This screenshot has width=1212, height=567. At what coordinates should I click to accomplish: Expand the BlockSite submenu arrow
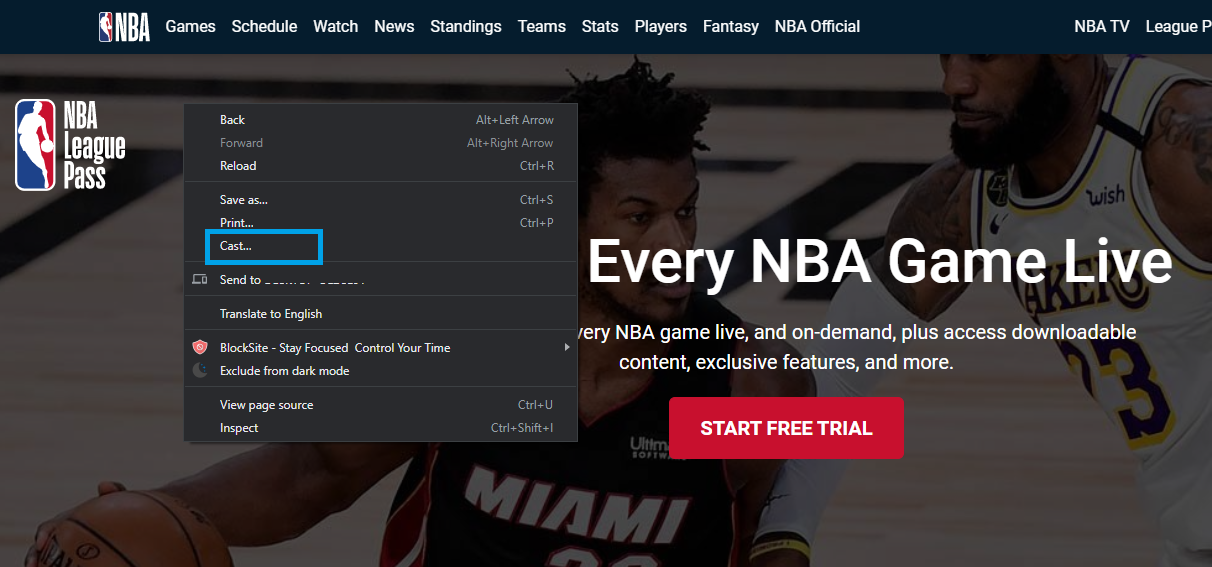pyautogui.click(x=567, y=348)
